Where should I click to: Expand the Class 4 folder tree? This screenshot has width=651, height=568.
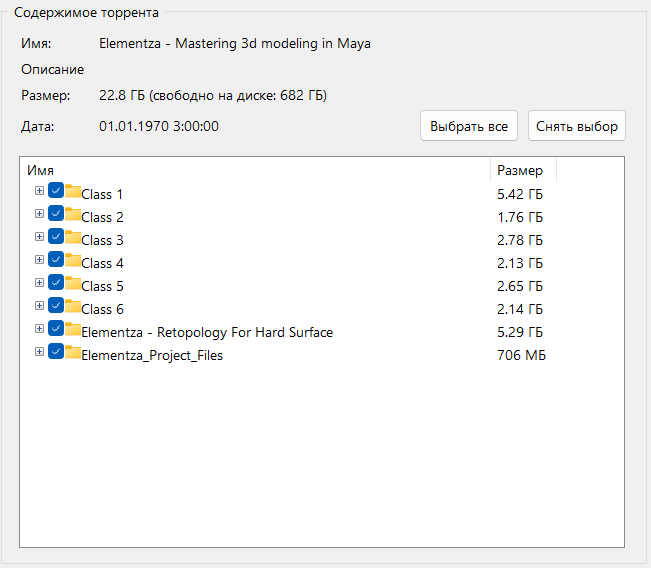[x=39, y=260]
